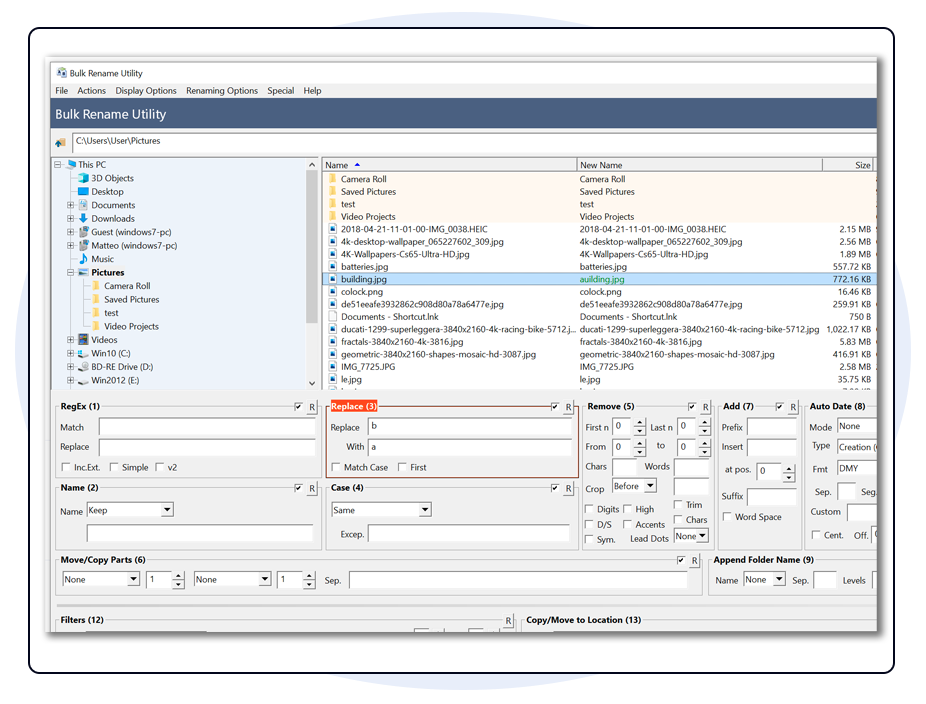Image resolution: width=926 pixels, height=704 pixels.
Task: Click the Camera Roll folder icon in file list
Action: pyautogui.click(x=332, y=178)
